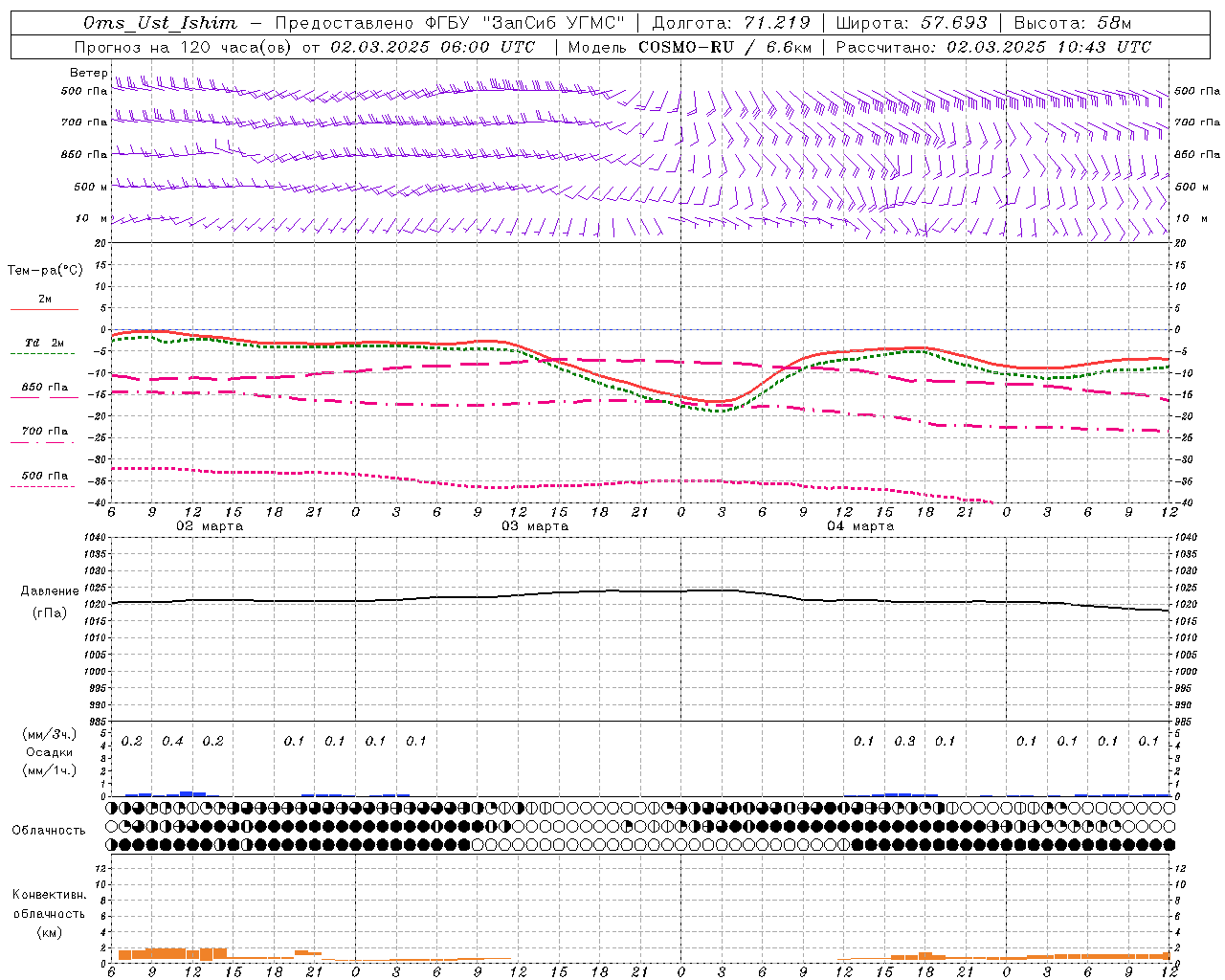The height and width of the screenshot is (980, 1225).
Task: Click the 0.4 precipitation amount
Action: coord(172,742)
